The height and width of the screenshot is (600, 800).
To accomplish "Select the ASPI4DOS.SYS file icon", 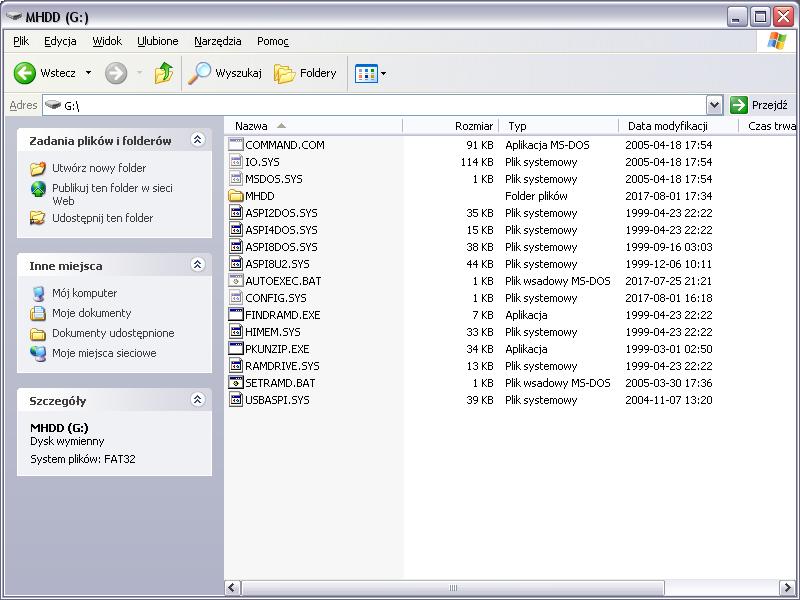I will pos(235,230).
